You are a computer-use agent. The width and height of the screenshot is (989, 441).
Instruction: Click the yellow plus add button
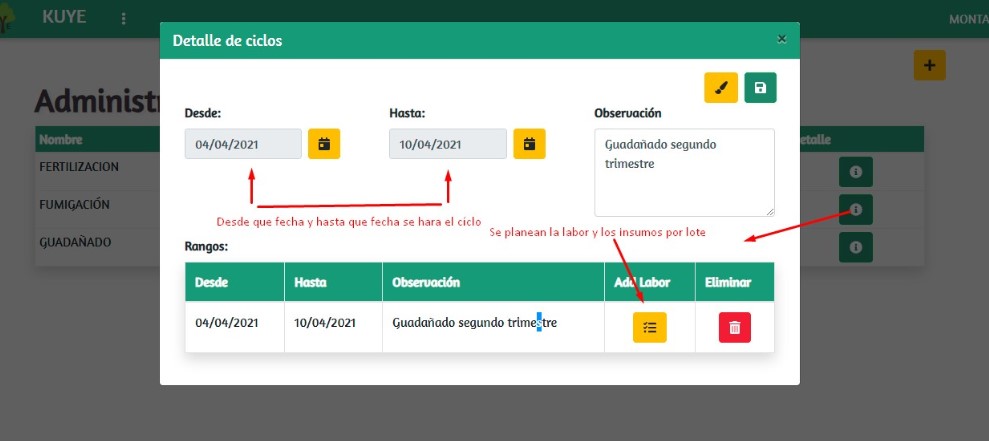929,65
